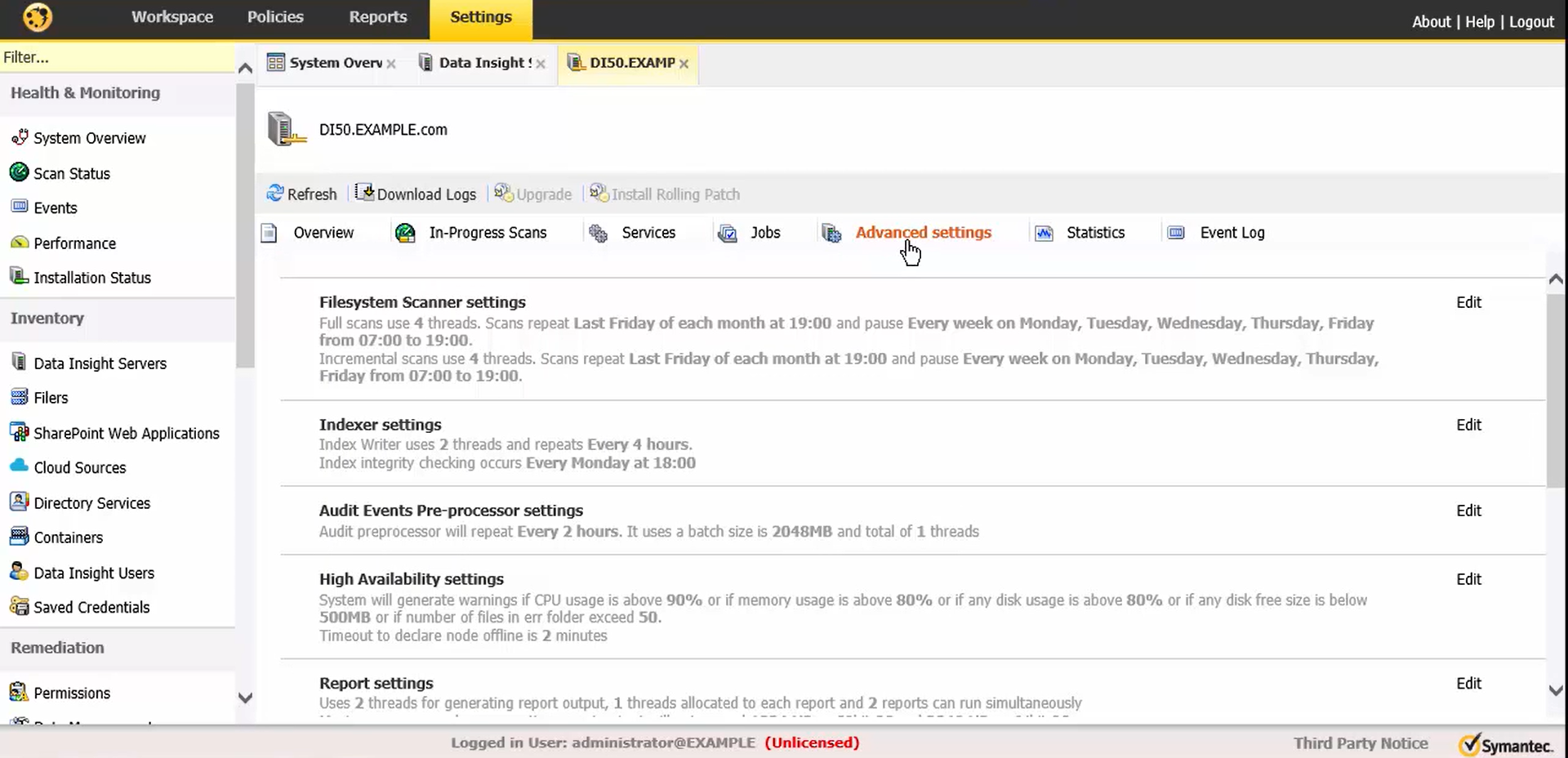Open the Event Log tab
Viewport: 1568px width, 758px height.
point(1232,233)
